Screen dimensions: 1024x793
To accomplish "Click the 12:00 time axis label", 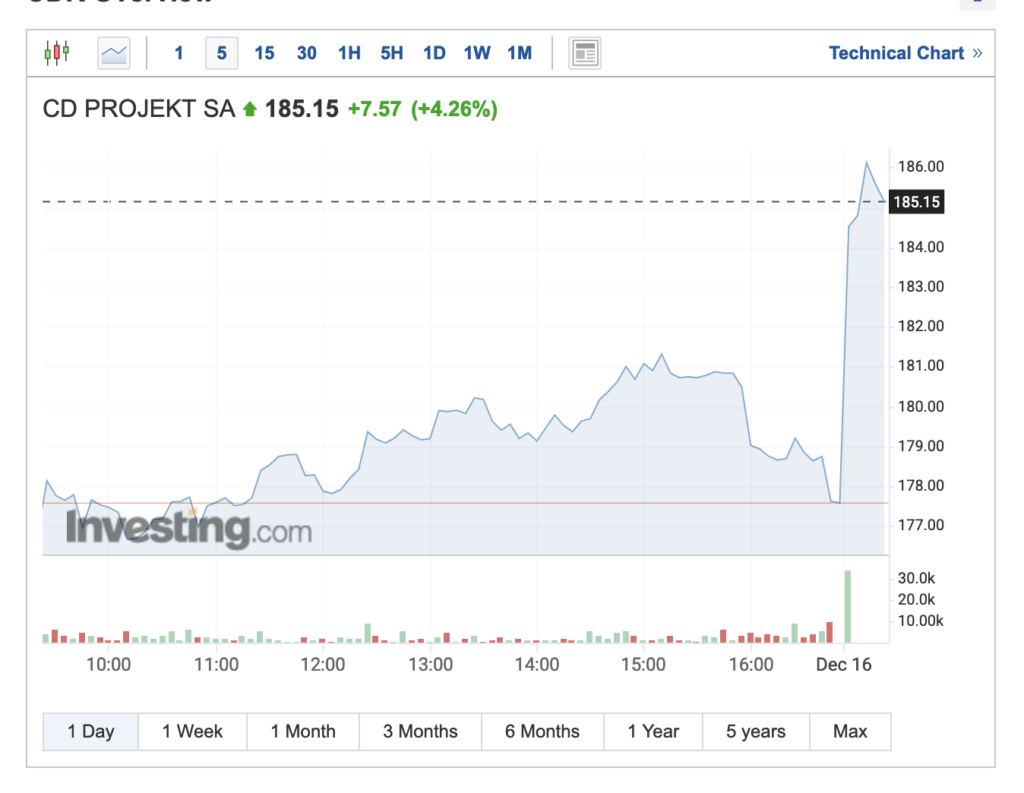I will [x=323, y=665].
